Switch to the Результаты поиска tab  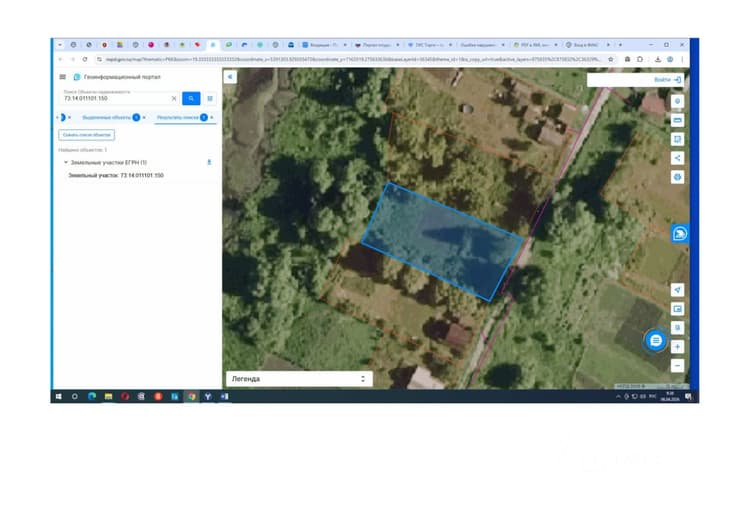click(177, 118)
